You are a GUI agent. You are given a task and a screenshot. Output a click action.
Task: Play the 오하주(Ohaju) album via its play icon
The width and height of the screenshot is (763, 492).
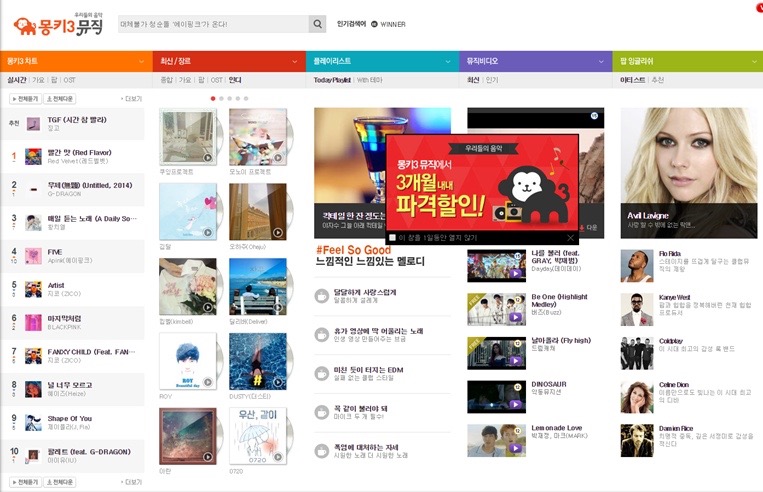pos(278,233)
